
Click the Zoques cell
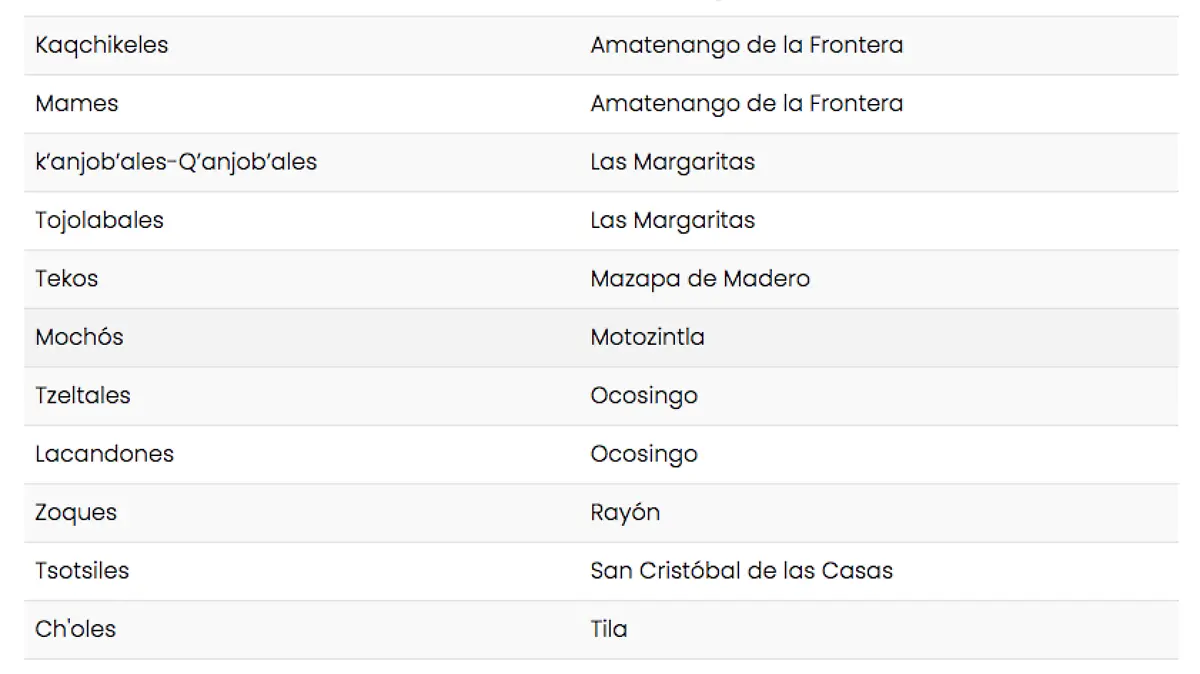76,512
